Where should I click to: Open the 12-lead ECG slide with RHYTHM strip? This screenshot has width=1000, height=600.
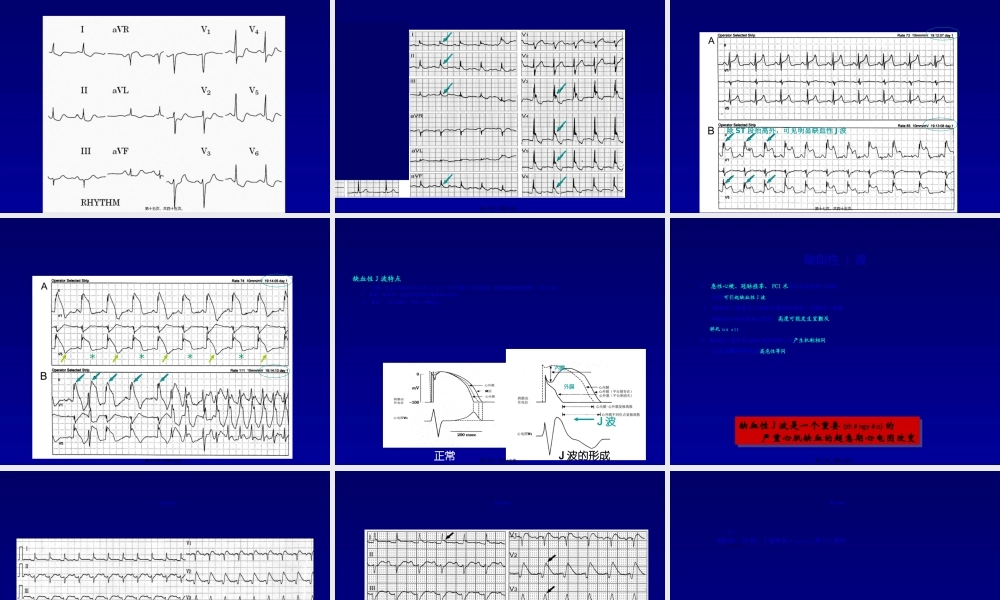click(165, 110)
